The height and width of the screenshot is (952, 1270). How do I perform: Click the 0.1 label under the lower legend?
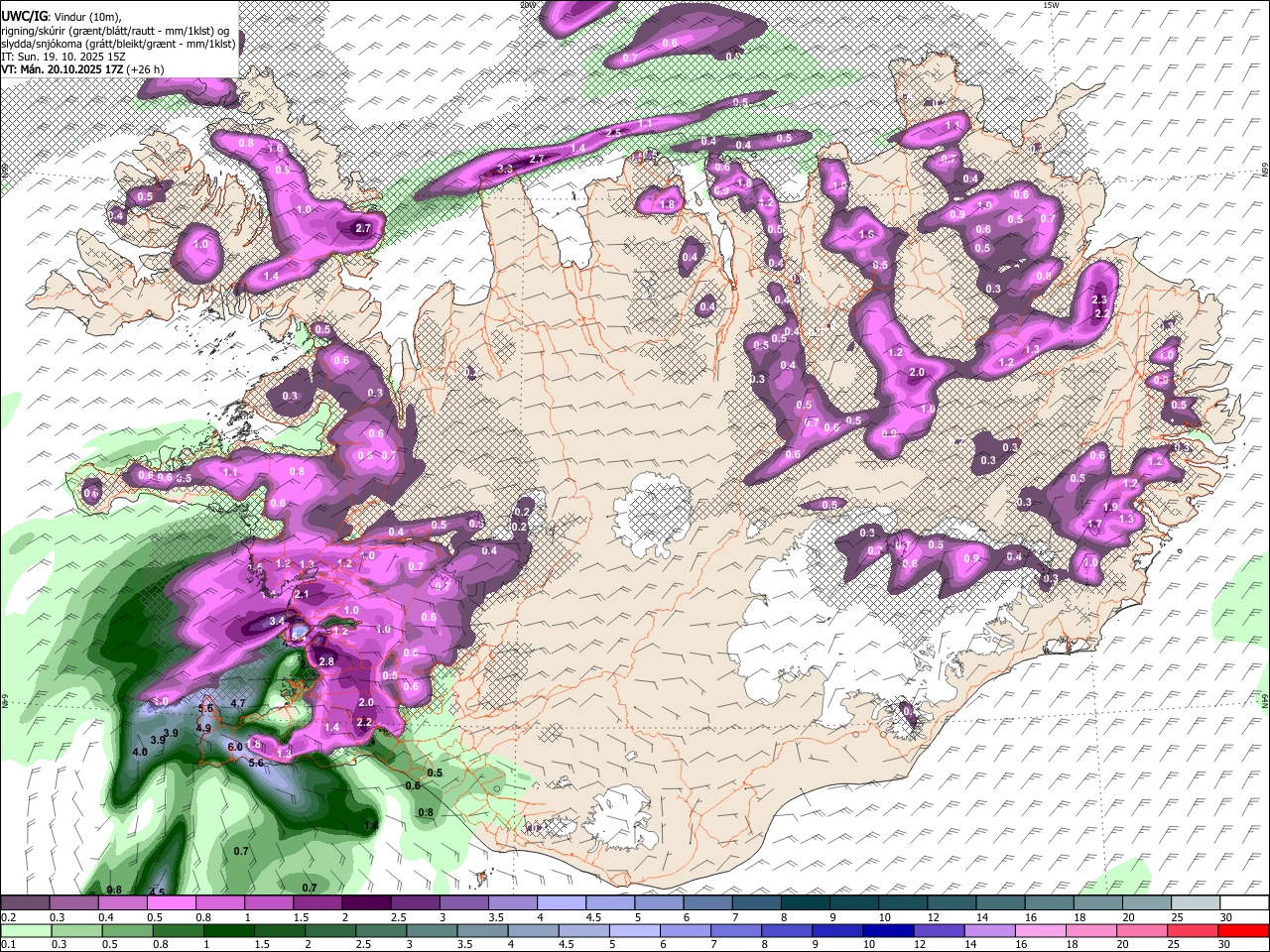[7, 945]
